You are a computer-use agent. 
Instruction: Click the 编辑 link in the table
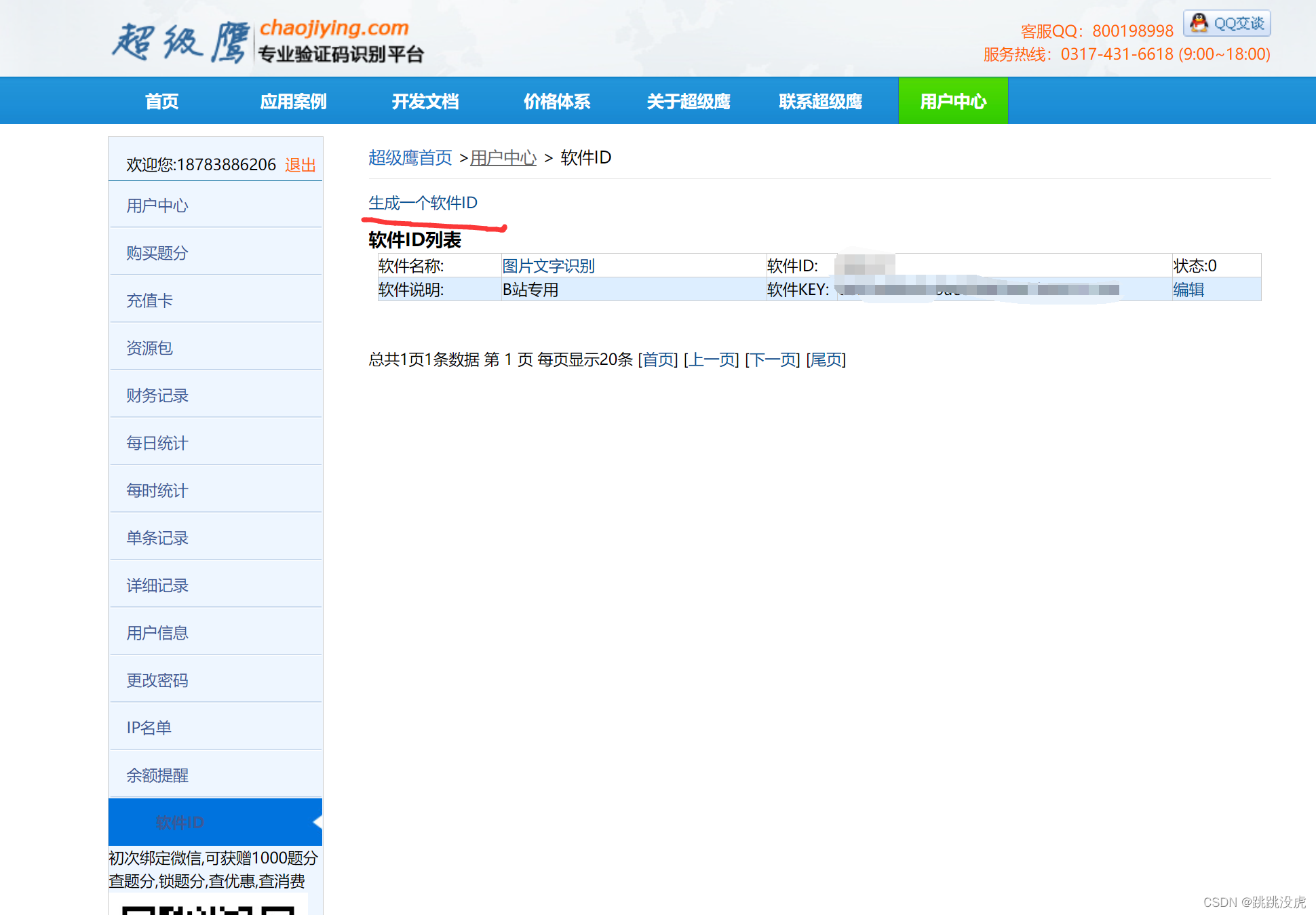coord(1188,290)
